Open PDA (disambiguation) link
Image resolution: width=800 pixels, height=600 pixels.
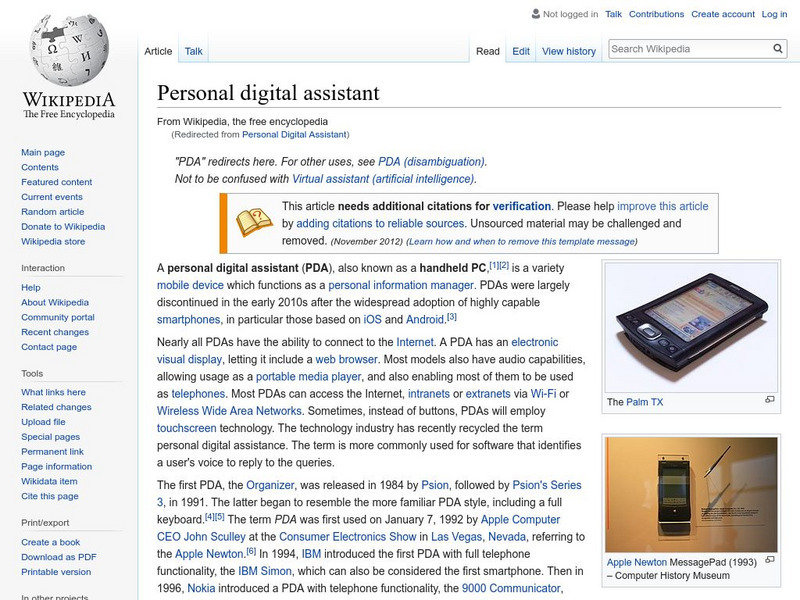point(431,162)
